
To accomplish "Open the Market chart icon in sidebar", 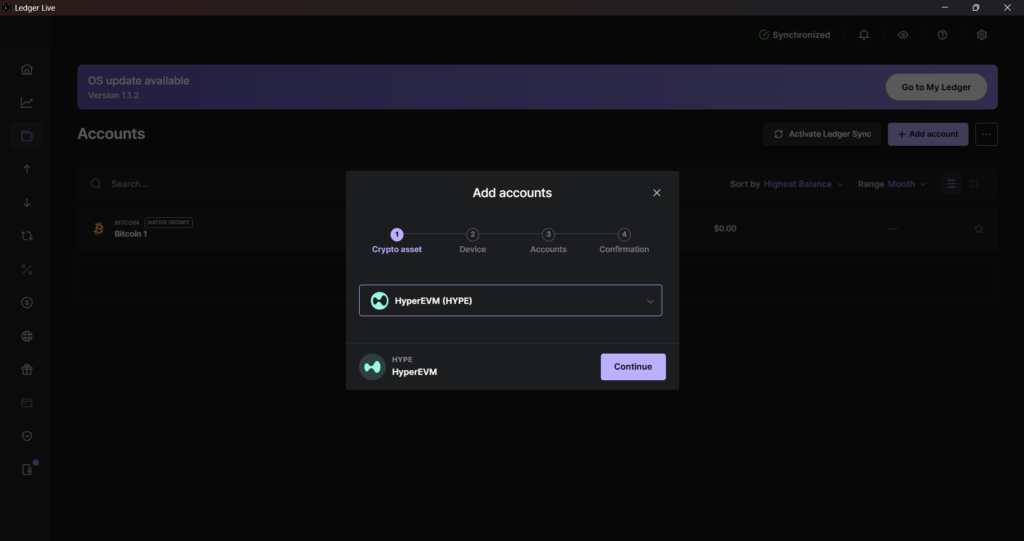I will point(27,102).
